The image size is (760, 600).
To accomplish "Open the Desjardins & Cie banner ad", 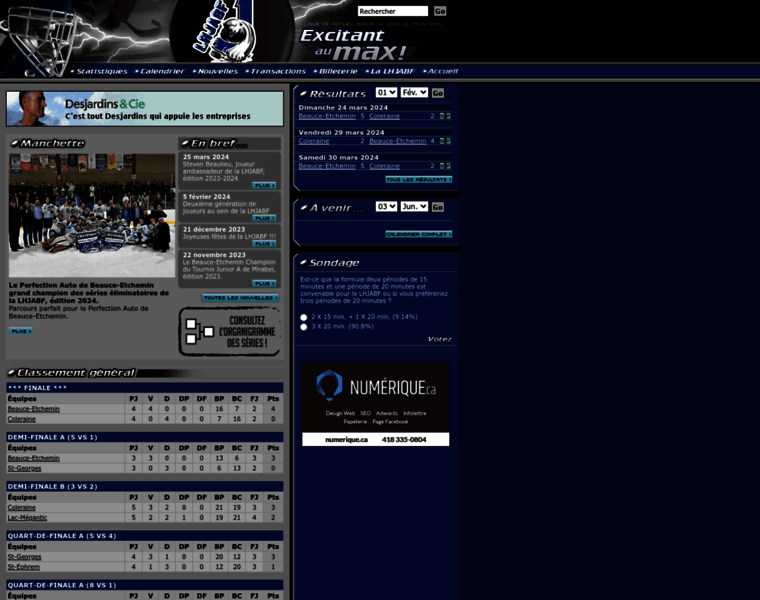I will coord(145,109).
